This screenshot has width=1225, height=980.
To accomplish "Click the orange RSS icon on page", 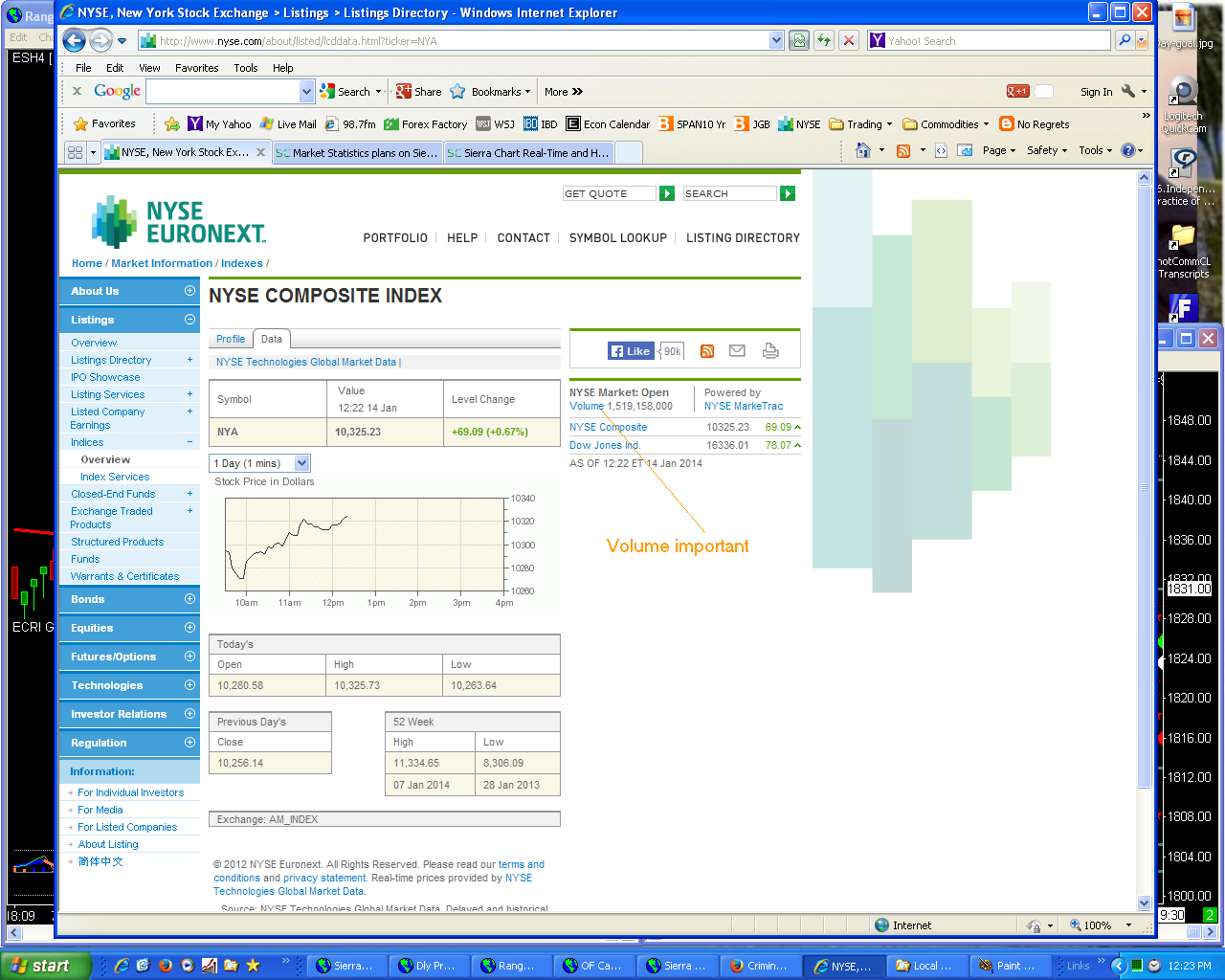I will (707, 351).
